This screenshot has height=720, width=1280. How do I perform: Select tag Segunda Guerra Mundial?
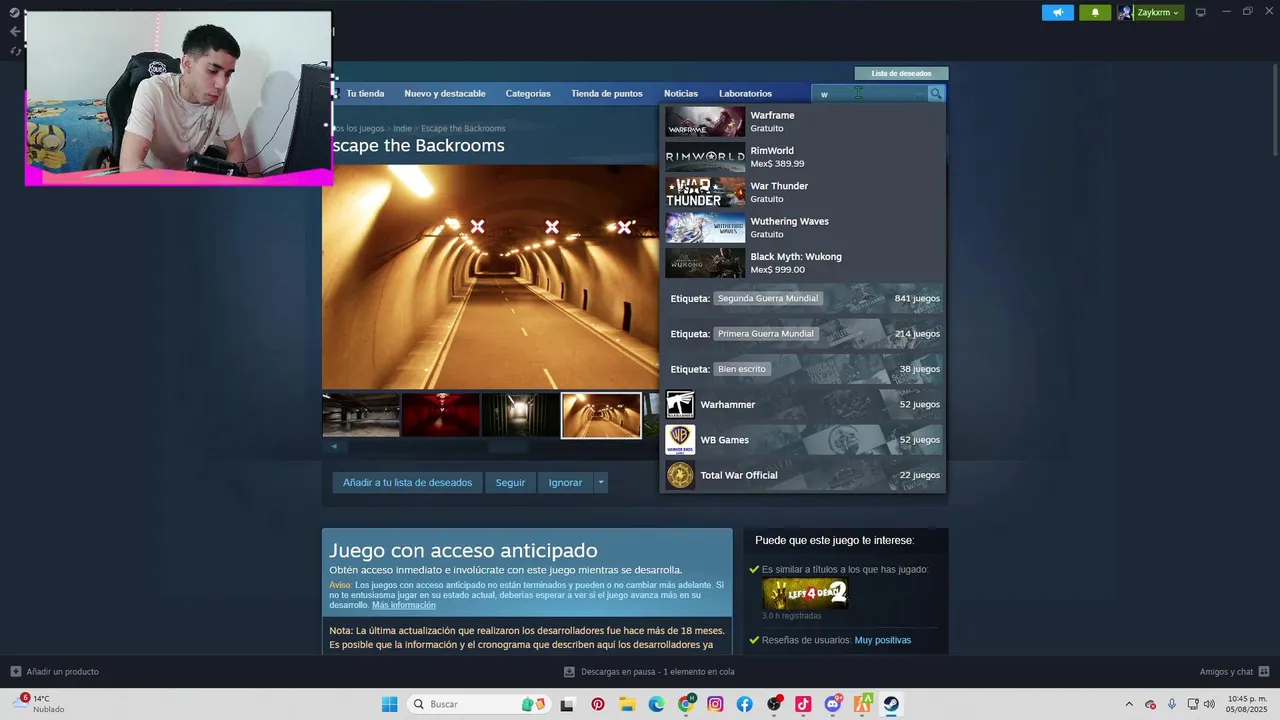point(768,298)
